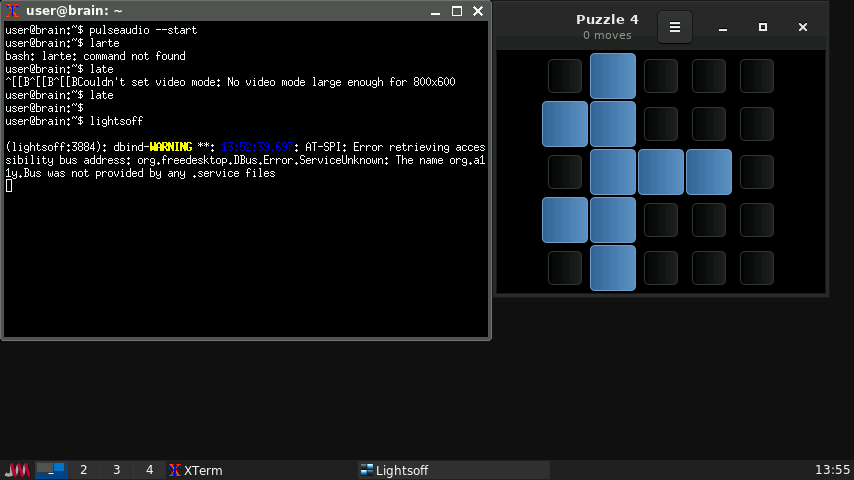Toggle the lit fourth tile in the middle row
Screen dimensions: 854x480
click(x=709, y=172)
